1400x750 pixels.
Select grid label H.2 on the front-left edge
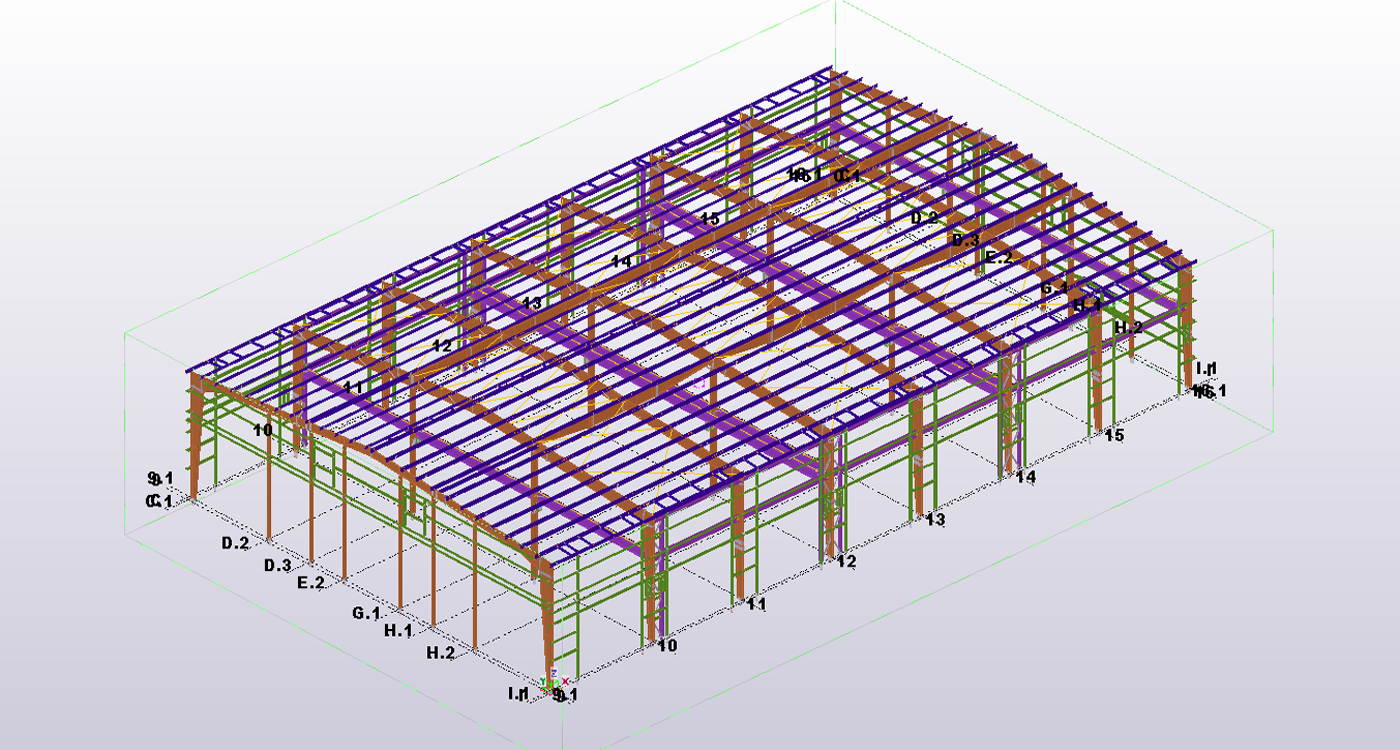point(441,653)
